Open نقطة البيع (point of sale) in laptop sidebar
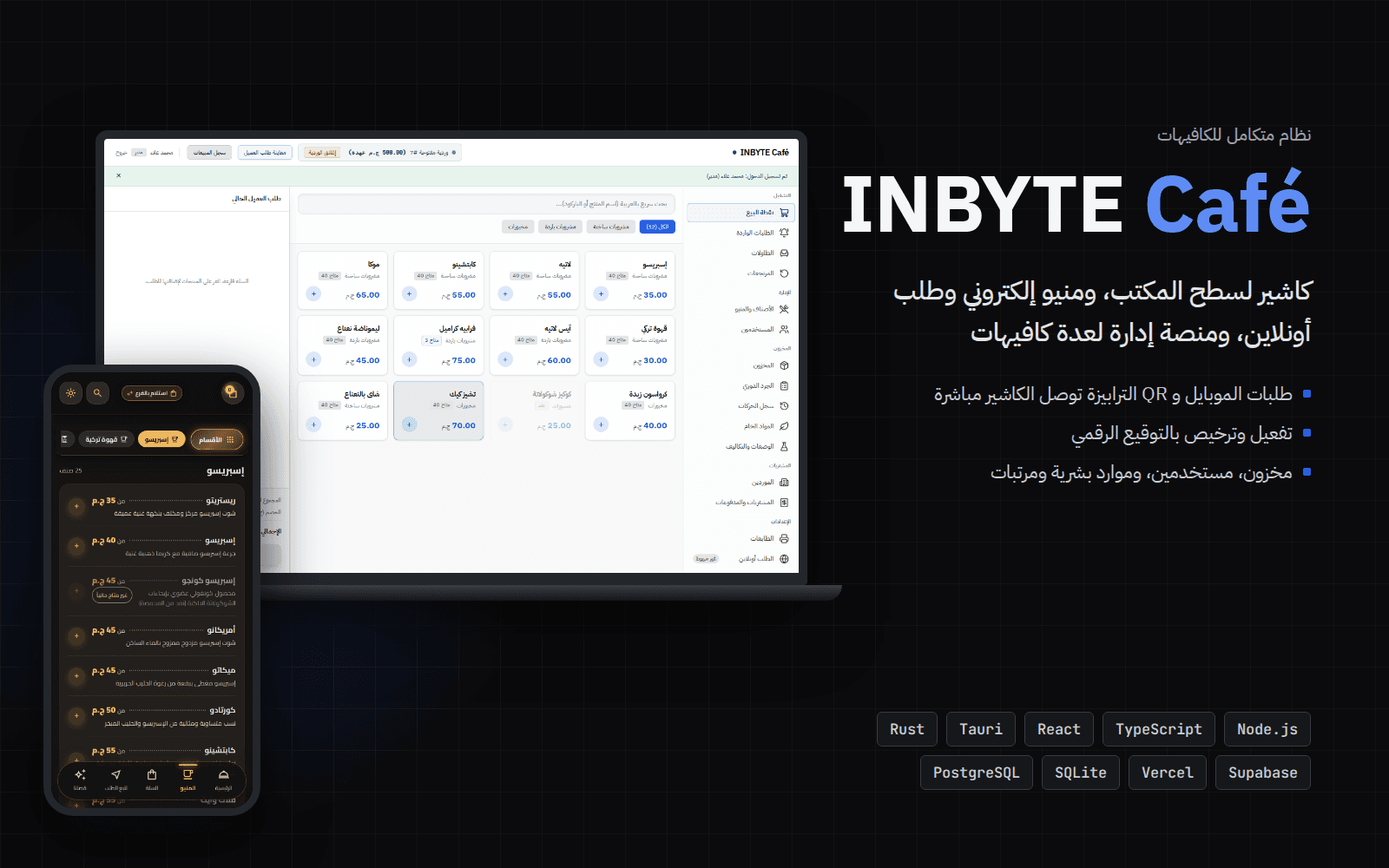This screenshot has width=1389, height=868. click(x=741, y=213)
